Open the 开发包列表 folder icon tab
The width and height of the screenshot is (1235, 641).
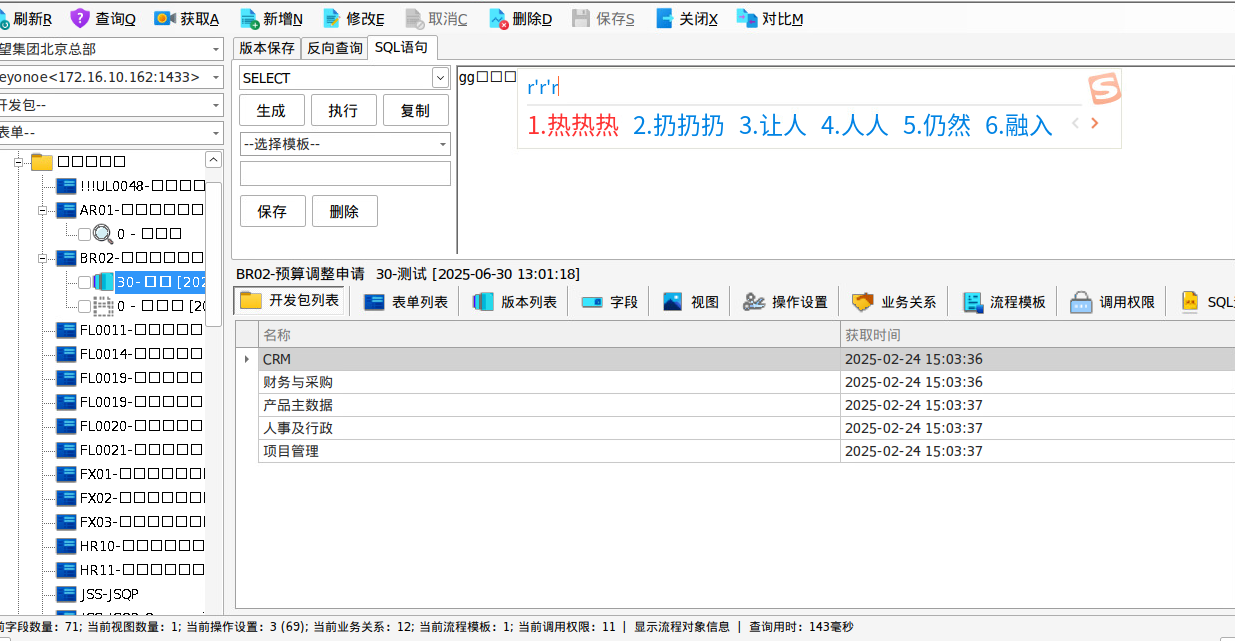coord(250,300)
